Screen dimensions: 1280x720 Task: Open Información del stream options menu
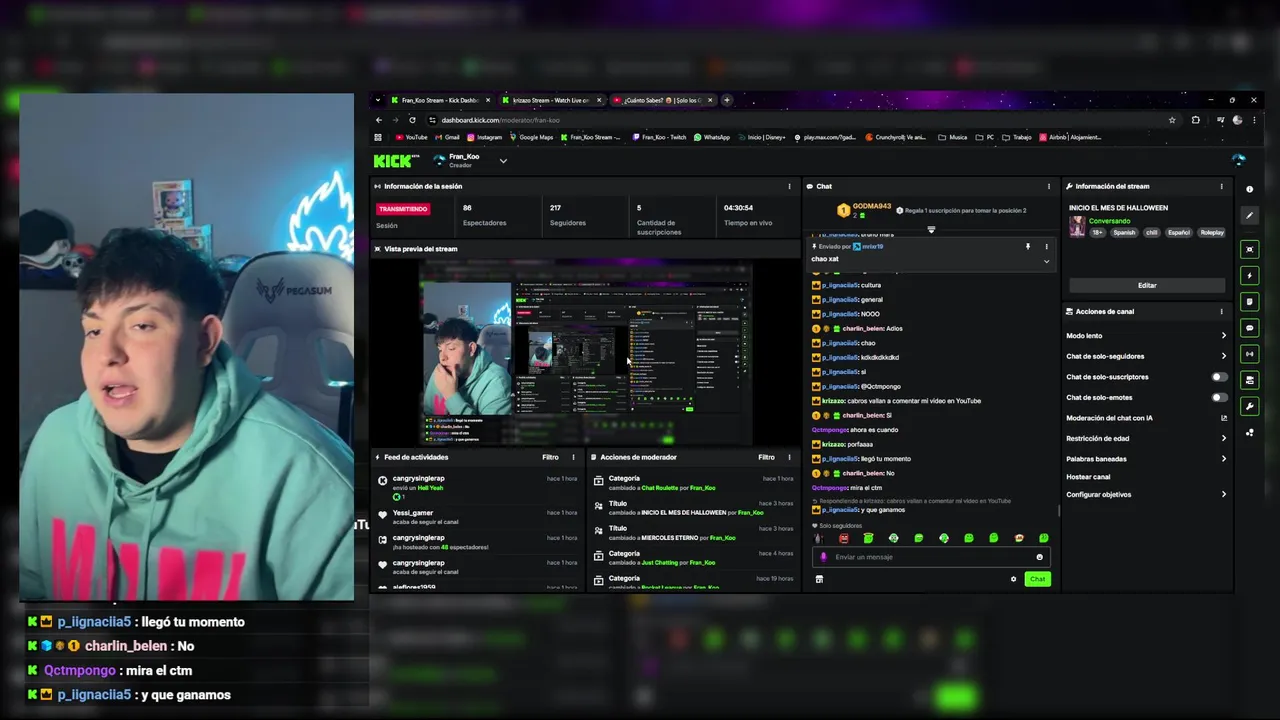[1221, 186]
